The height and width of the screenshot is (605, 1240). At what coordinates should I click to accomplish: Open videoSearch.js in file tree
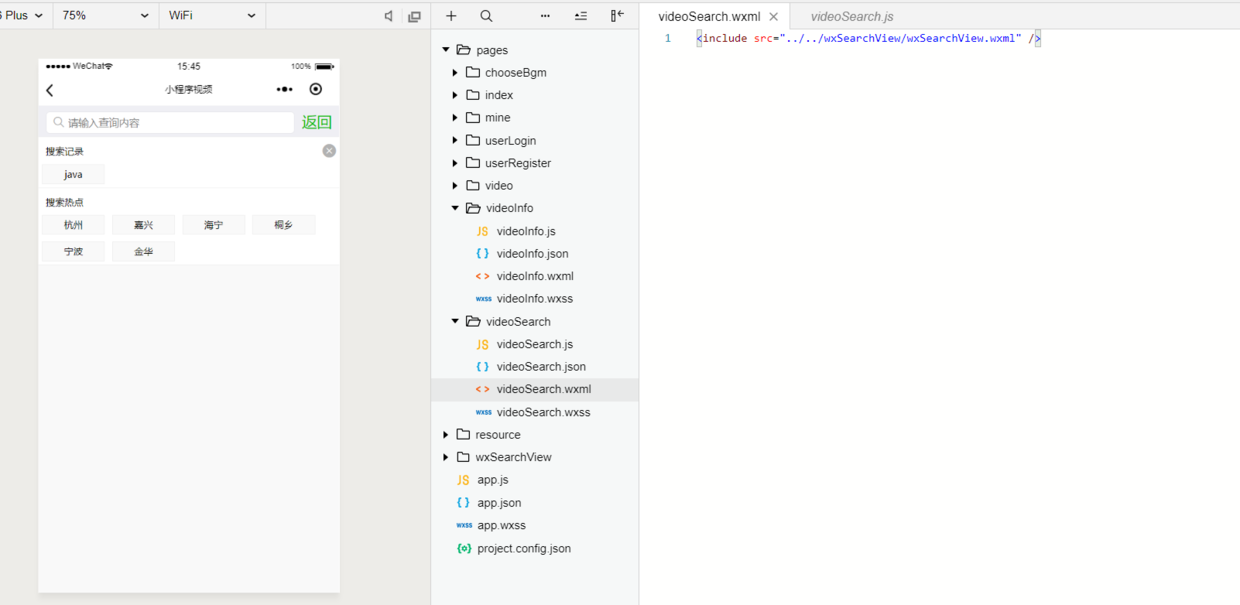[534, 344]
